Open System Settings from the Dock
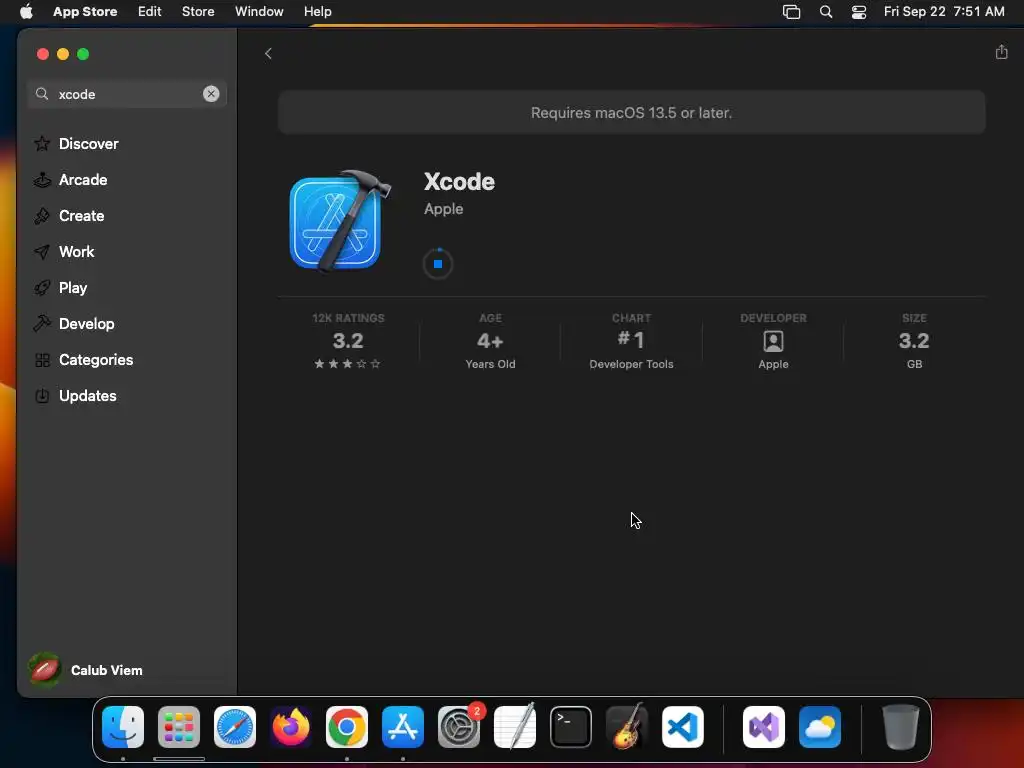 tap(459, 727)
